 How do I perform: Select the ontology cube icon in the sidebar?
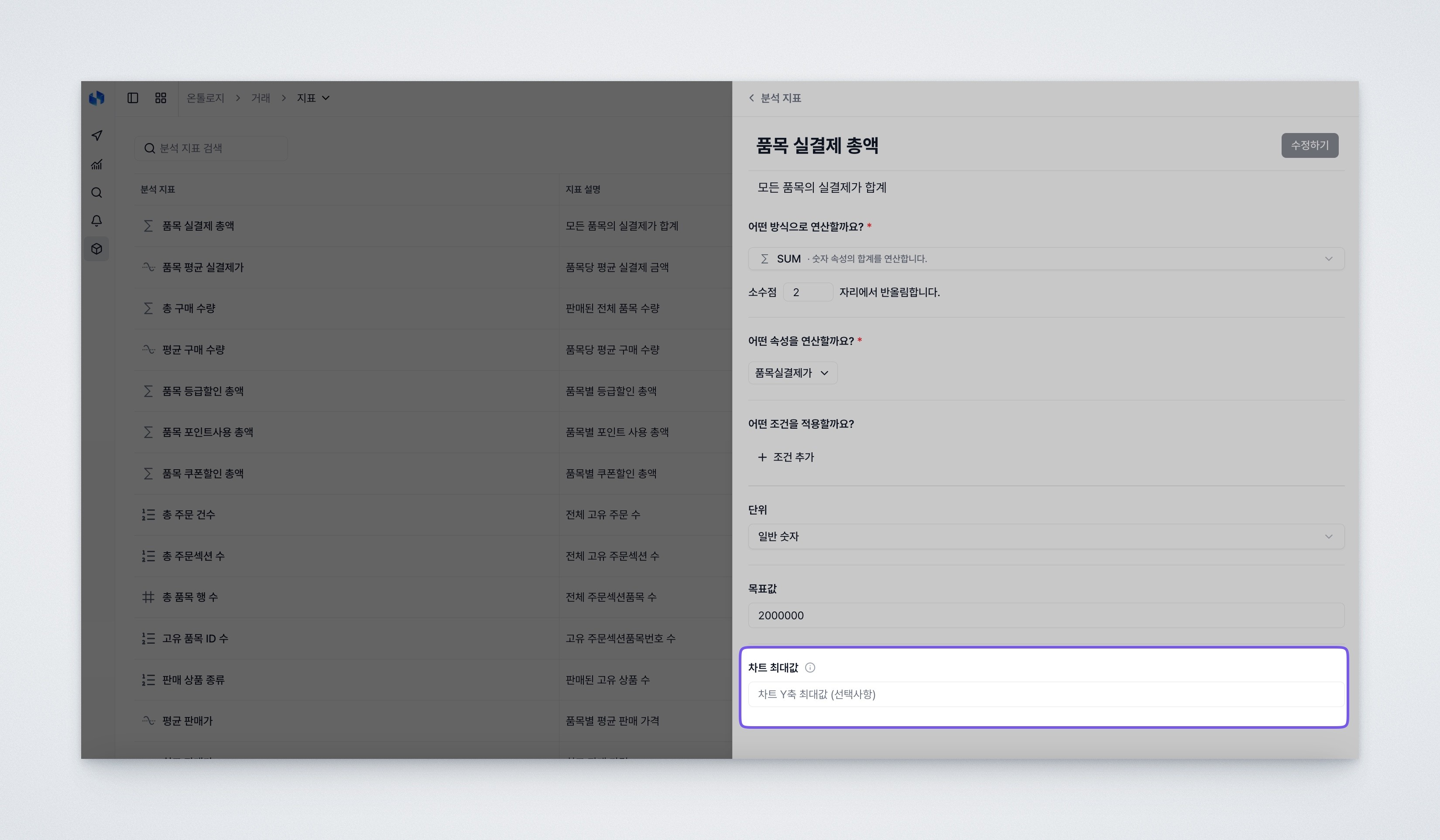[x=96, y=249]
